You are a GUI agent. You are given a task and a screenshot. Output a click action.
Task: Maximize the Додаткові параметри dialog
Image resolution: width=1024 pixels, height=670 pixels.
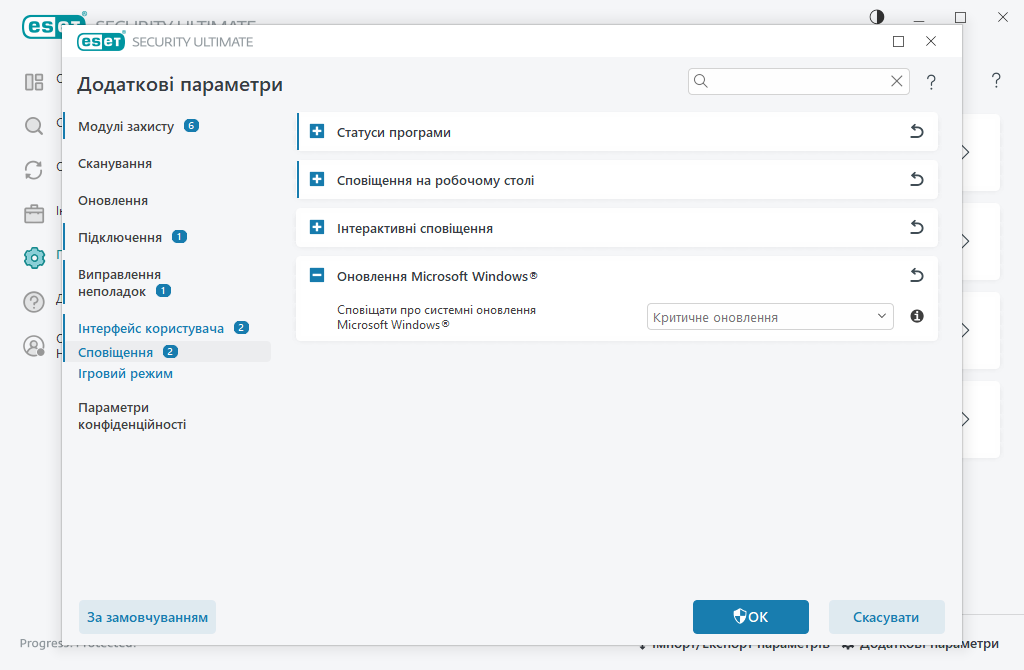899,42
